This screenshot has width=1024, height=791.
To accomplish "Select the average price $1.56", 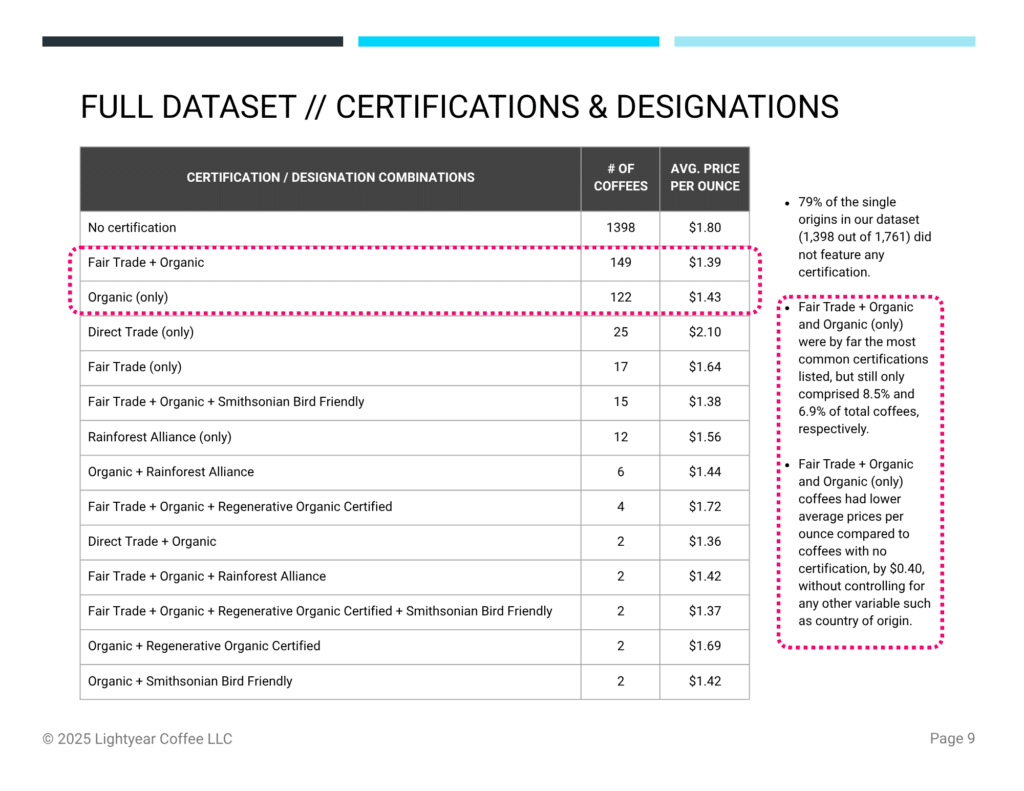I will click(x=705, y=436).
